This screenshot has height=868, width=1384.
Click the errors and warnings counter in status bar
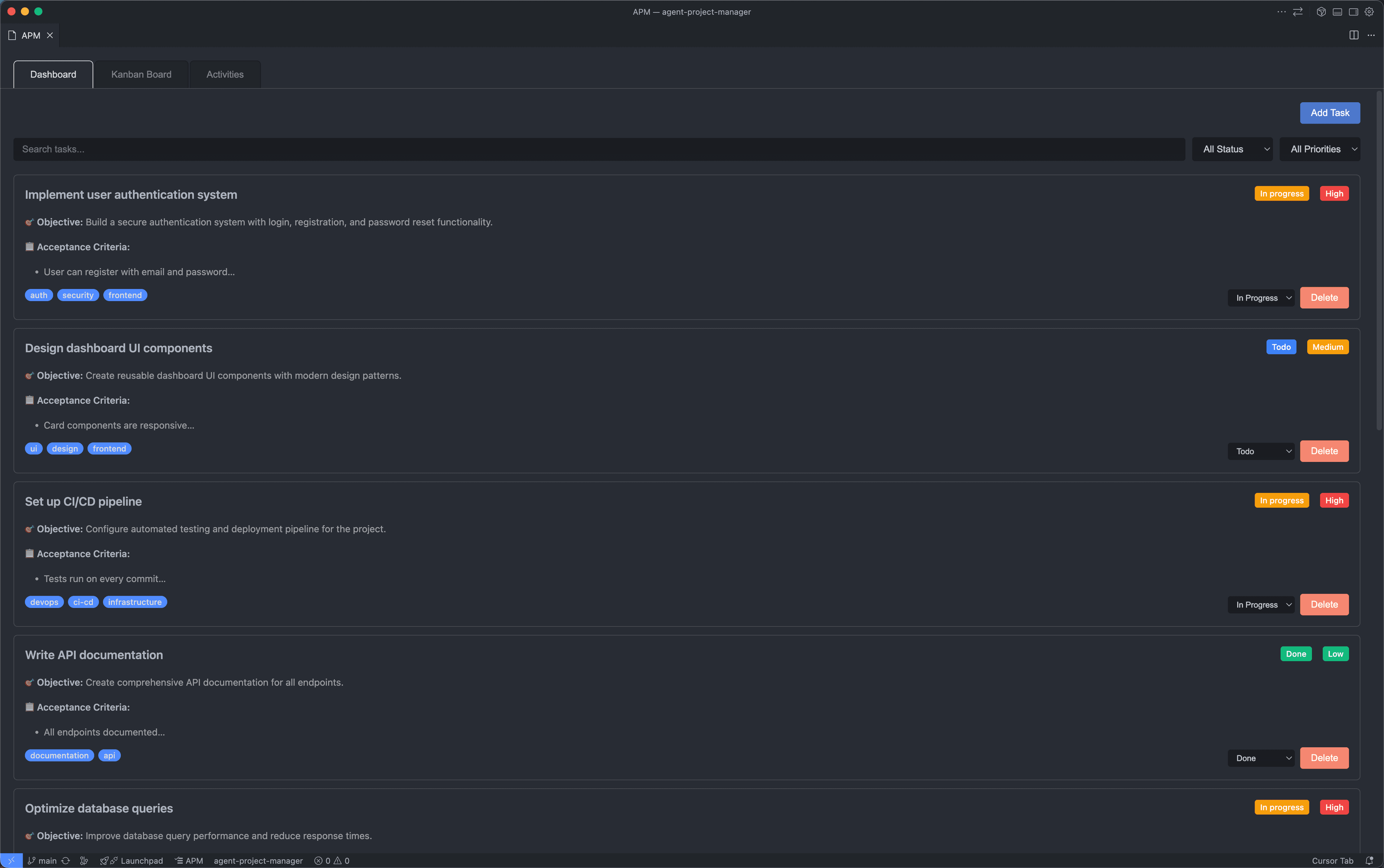333,860
